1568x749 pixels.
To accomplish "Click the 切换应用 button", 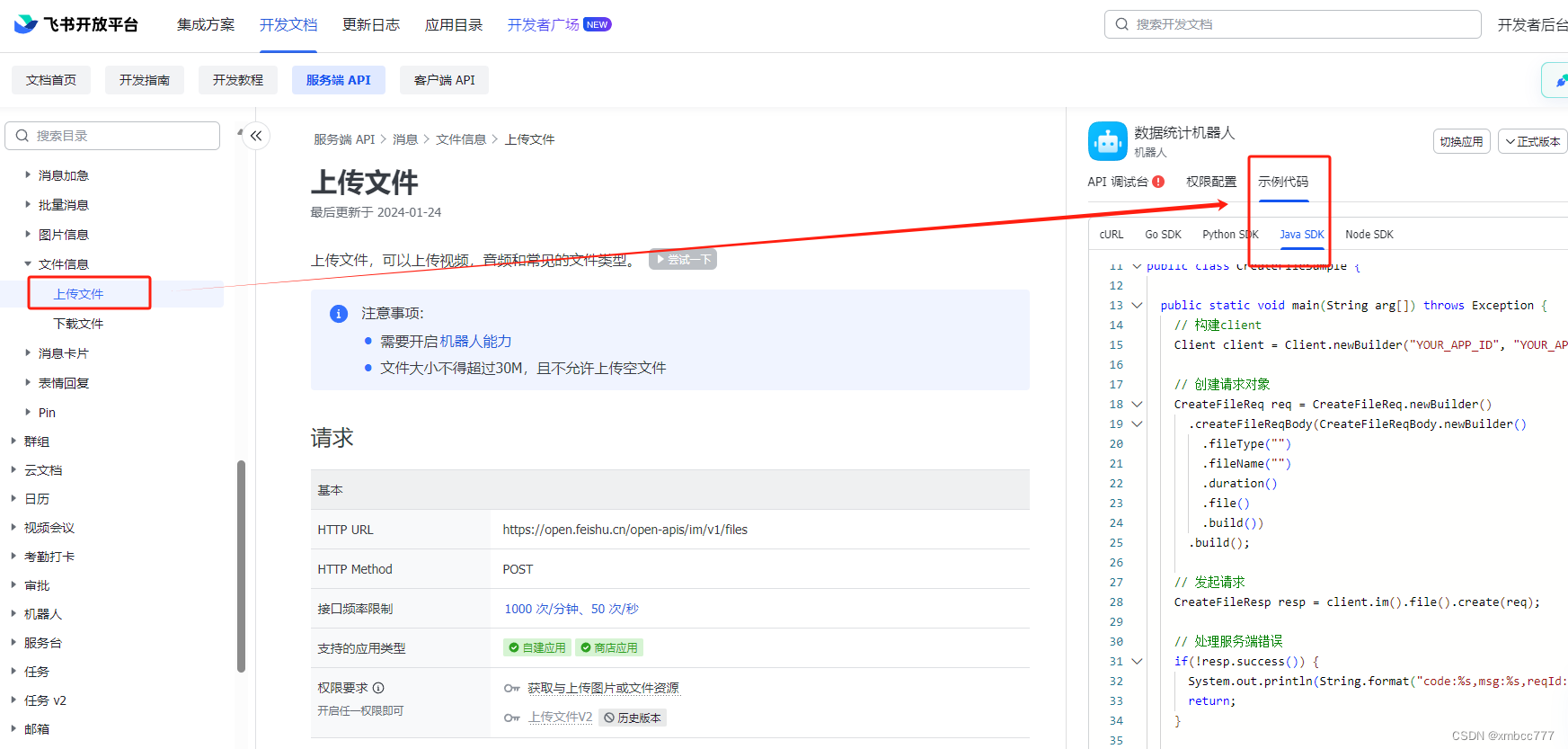I will 1462,141.
